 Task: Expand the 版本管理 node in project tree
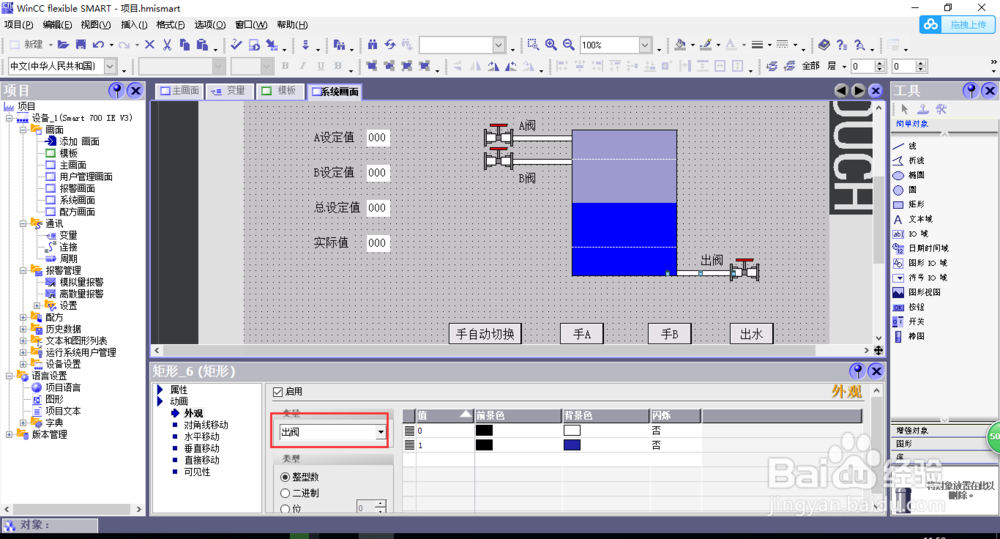point(9,434)
